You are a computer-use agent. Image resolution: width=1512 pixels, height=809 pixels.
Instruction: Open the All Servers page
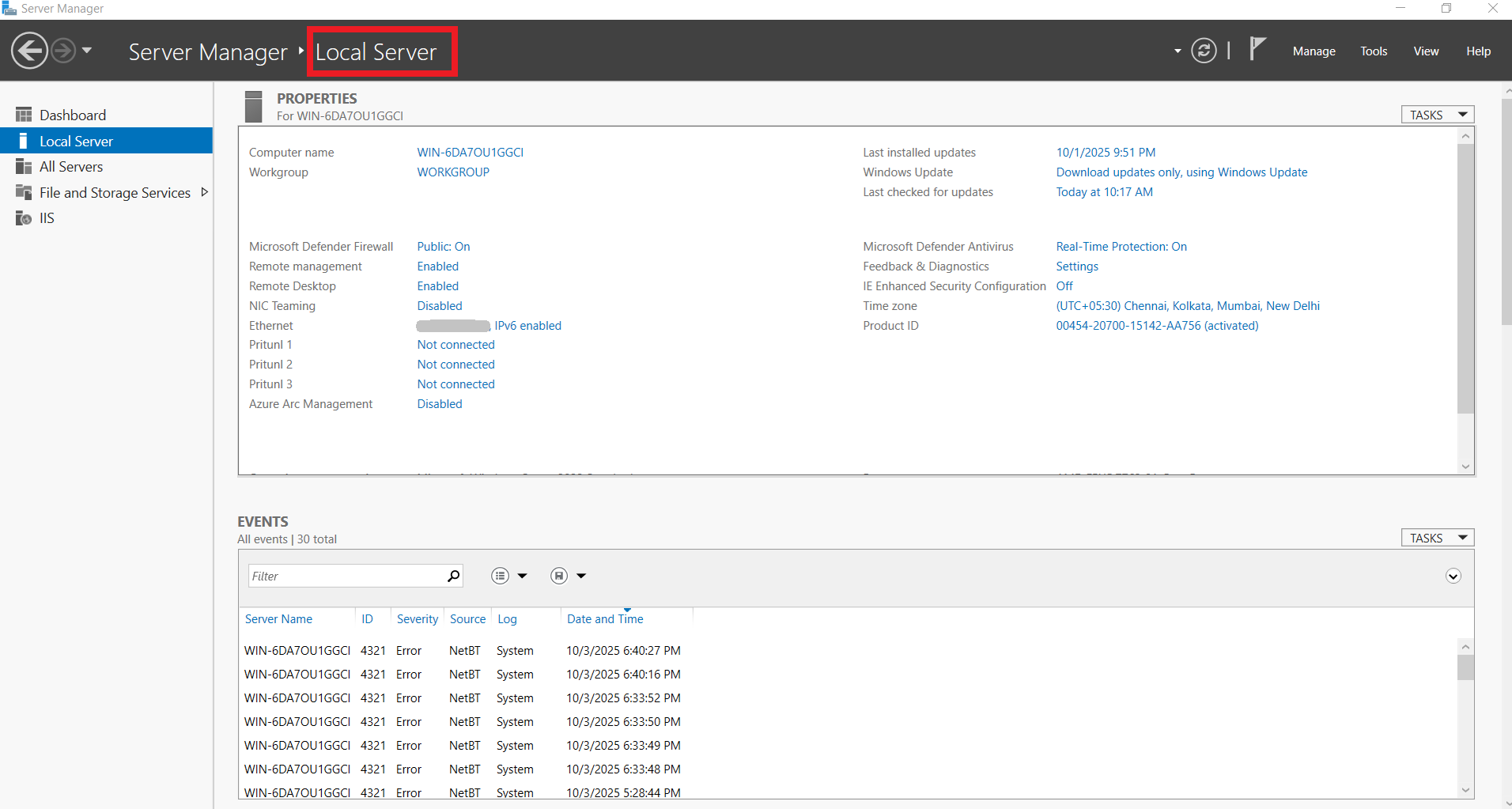(70, 166)
